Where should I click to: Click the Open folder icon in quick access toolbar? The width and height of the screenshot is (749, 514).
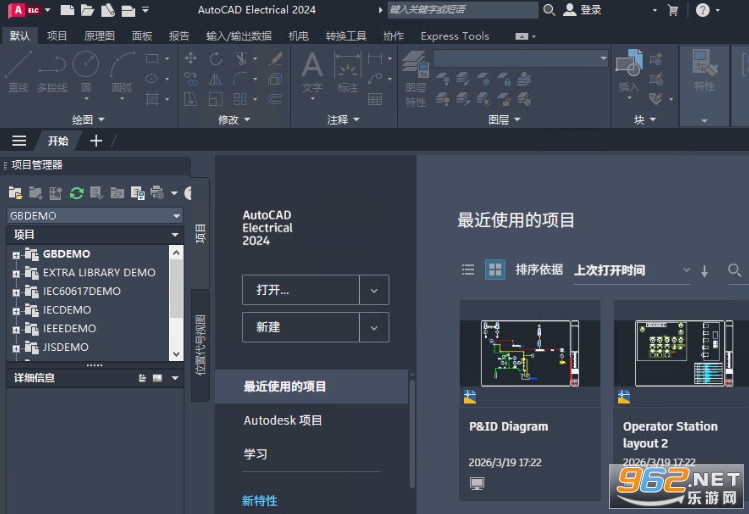point(87,10)
